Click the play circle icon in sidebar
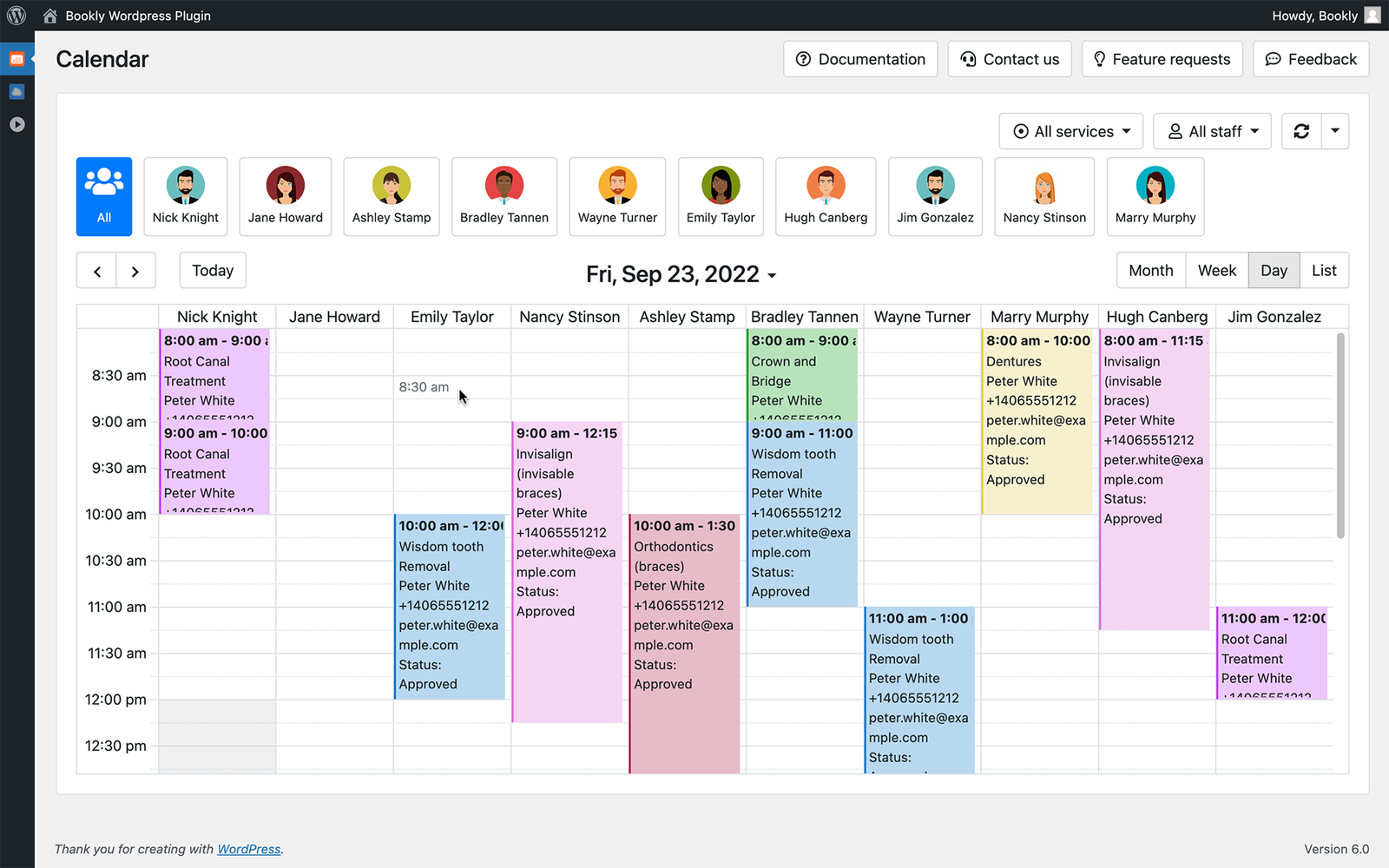This screenshot has height=868, width=1389. point(17,124)
